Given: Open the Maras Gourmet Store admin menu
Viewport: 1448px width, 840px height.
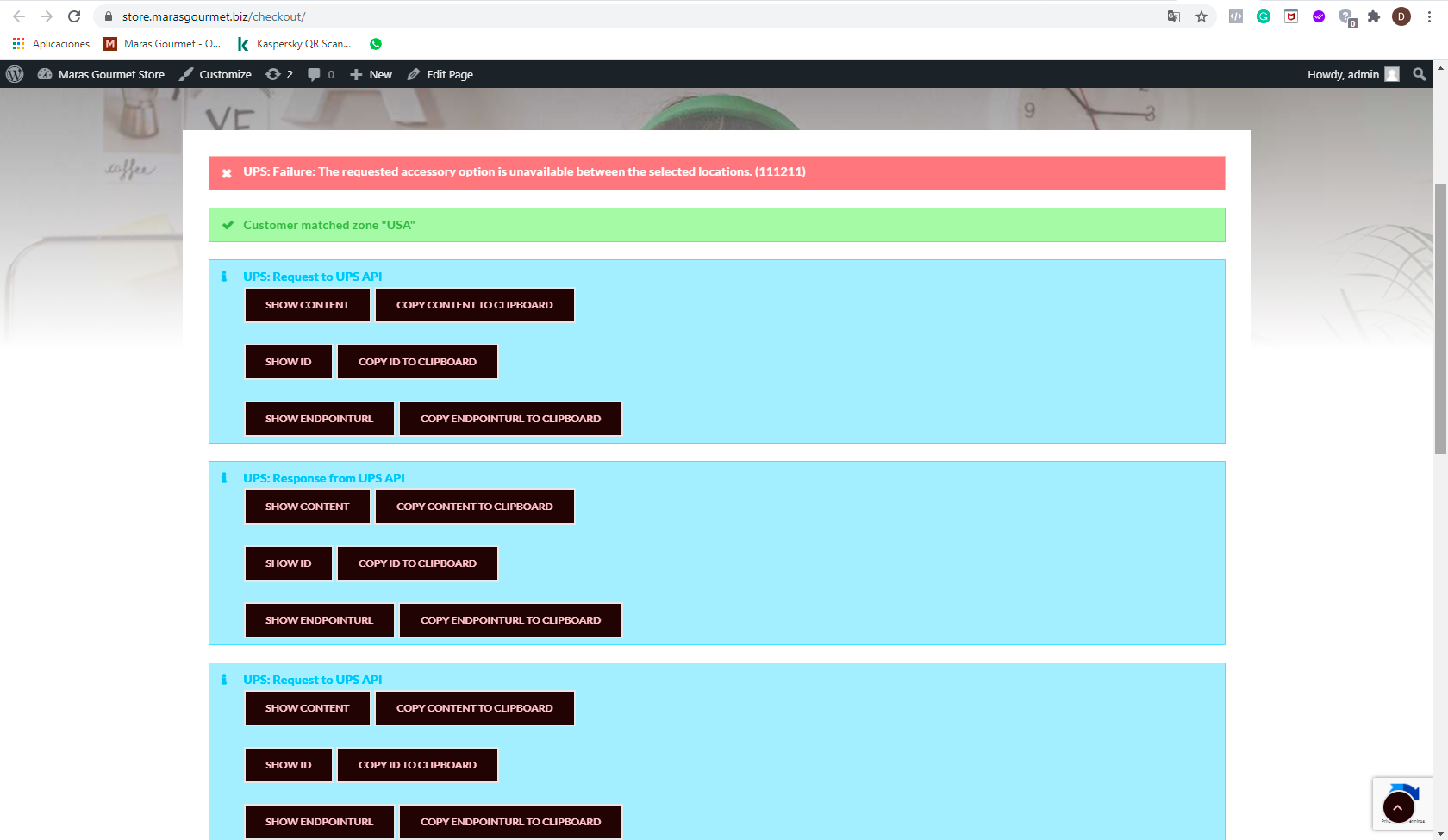Looking at the screenshot, I should pos(101,74).
